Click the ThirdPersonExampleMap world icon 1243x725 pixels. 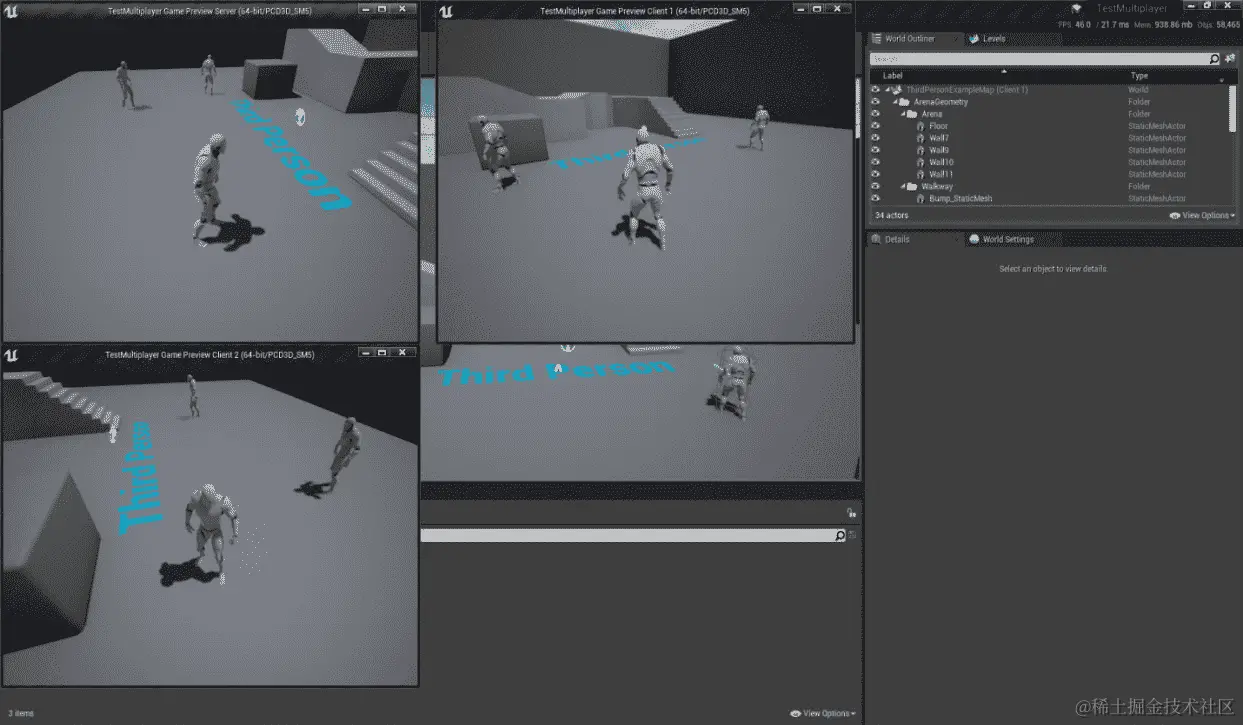(x=896, y=90)
